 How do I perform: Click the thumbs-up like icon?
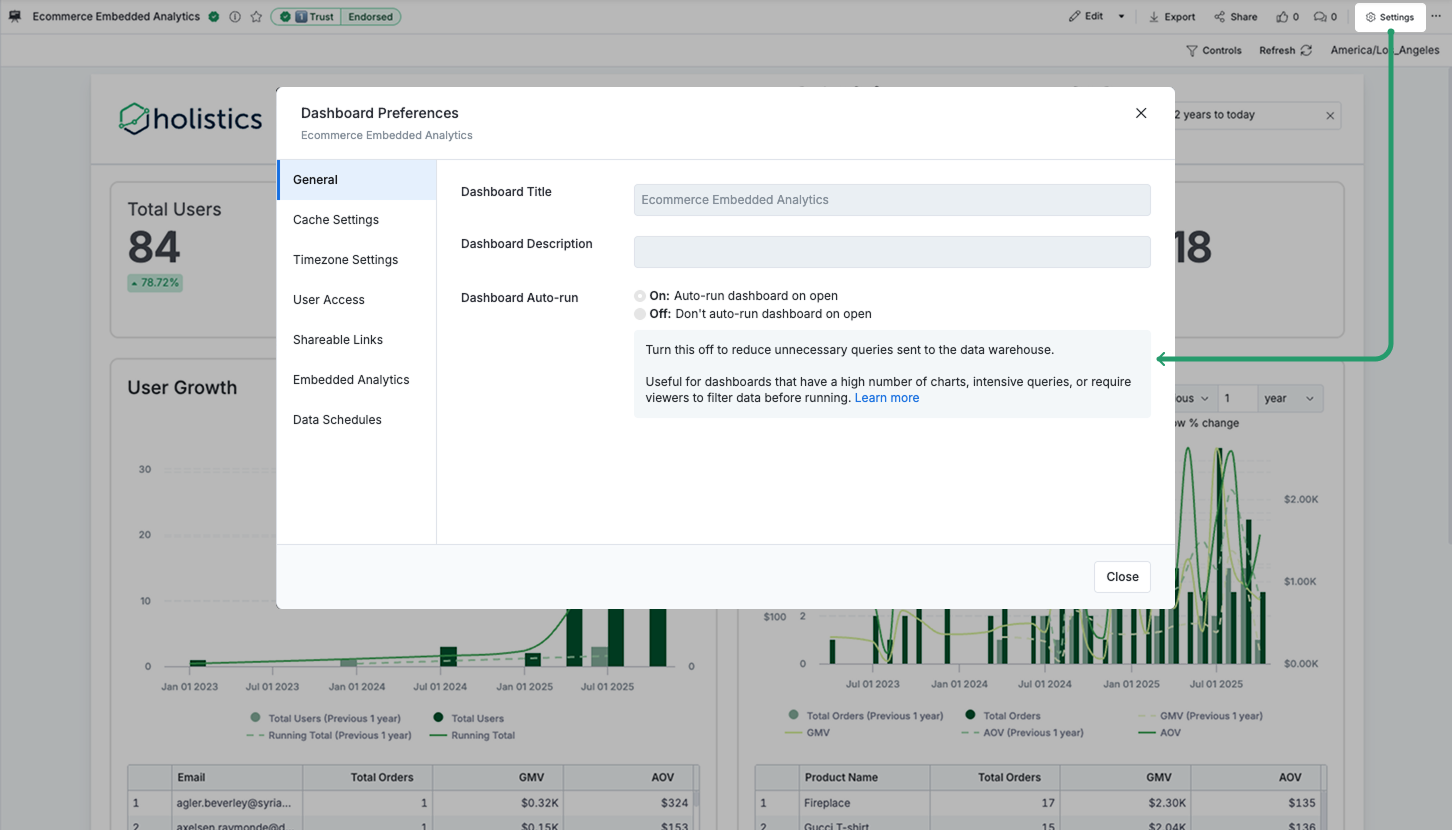[x=1282, y=17]
